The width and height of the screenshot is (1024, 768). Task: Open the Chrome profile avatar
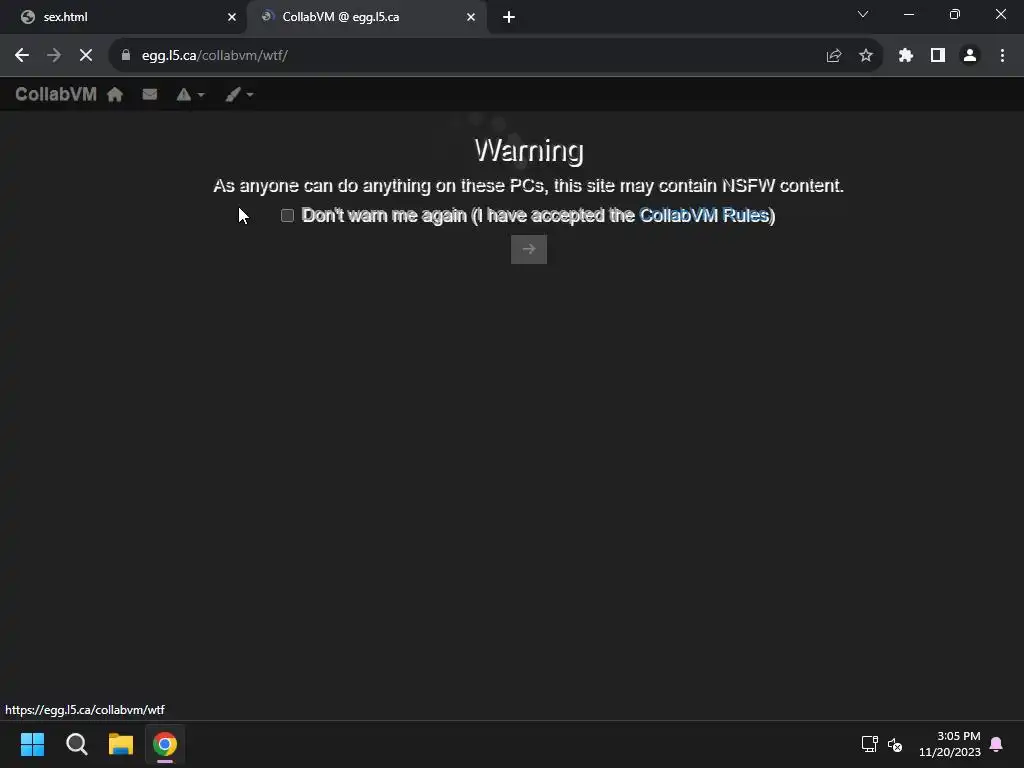pyautogui.click(x=970, y=56)
